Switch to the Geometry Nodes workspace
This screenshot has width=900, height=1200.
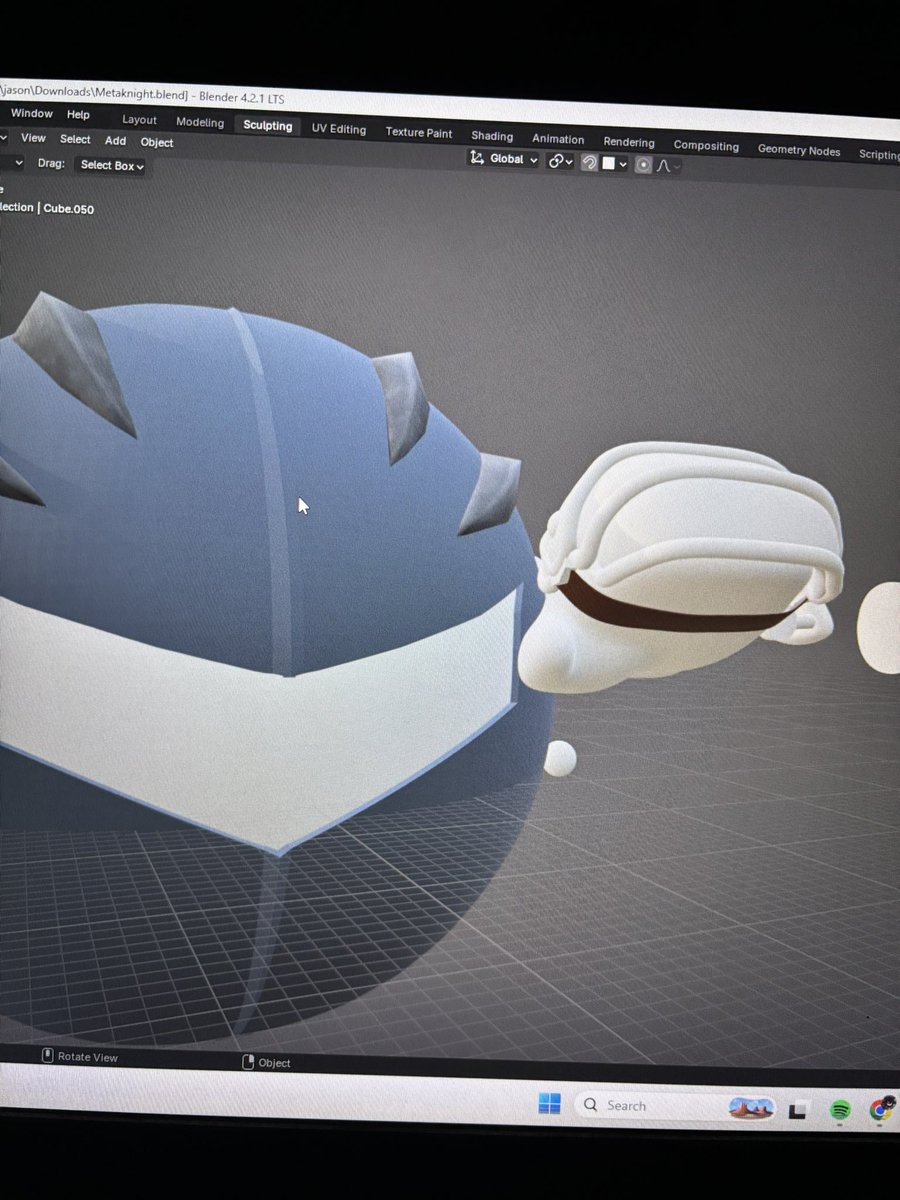pos(798,150)
